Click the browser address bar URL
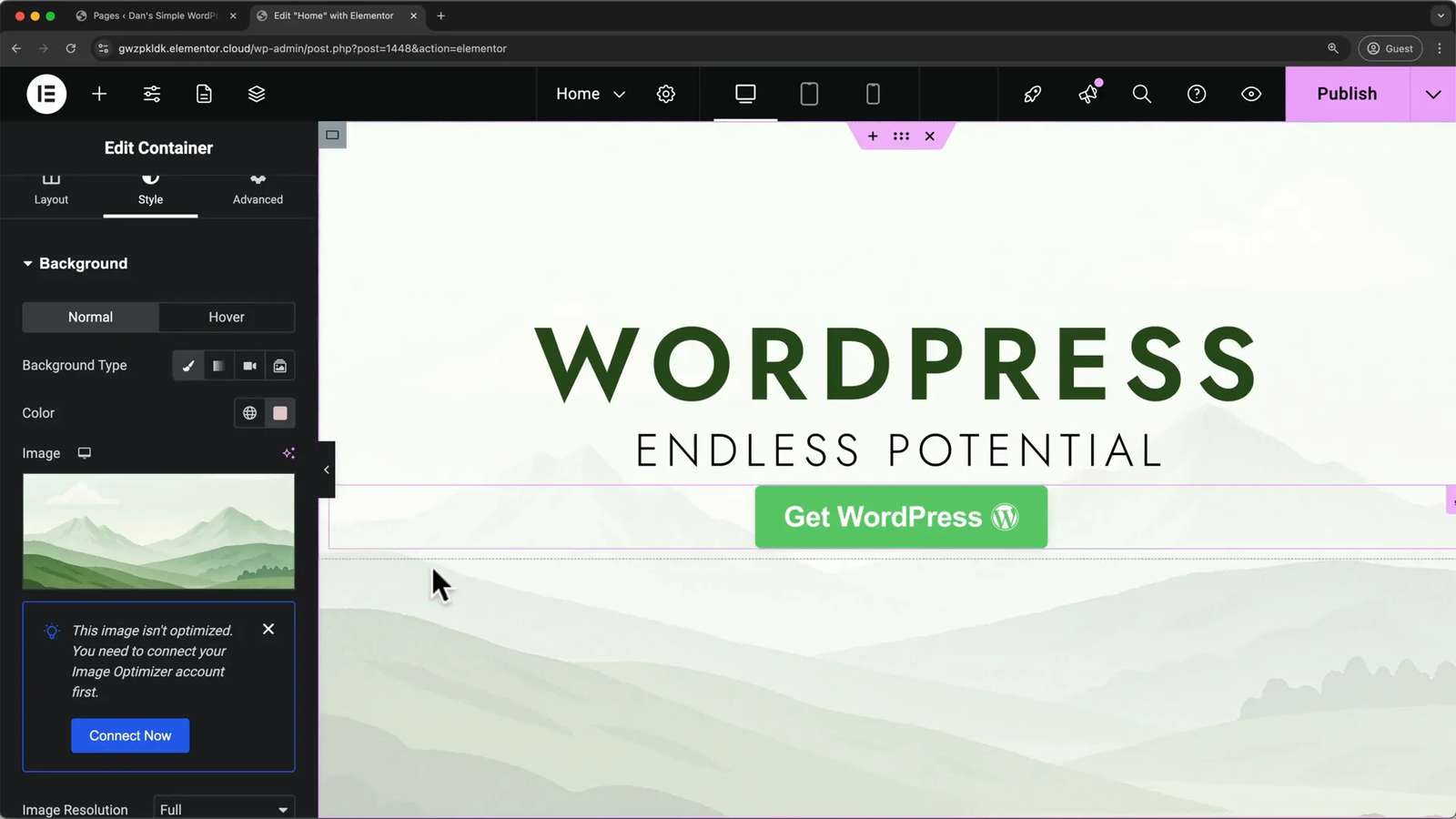Image resolution: width=1456 pixels, height=819 pixels. click(312, 48)
